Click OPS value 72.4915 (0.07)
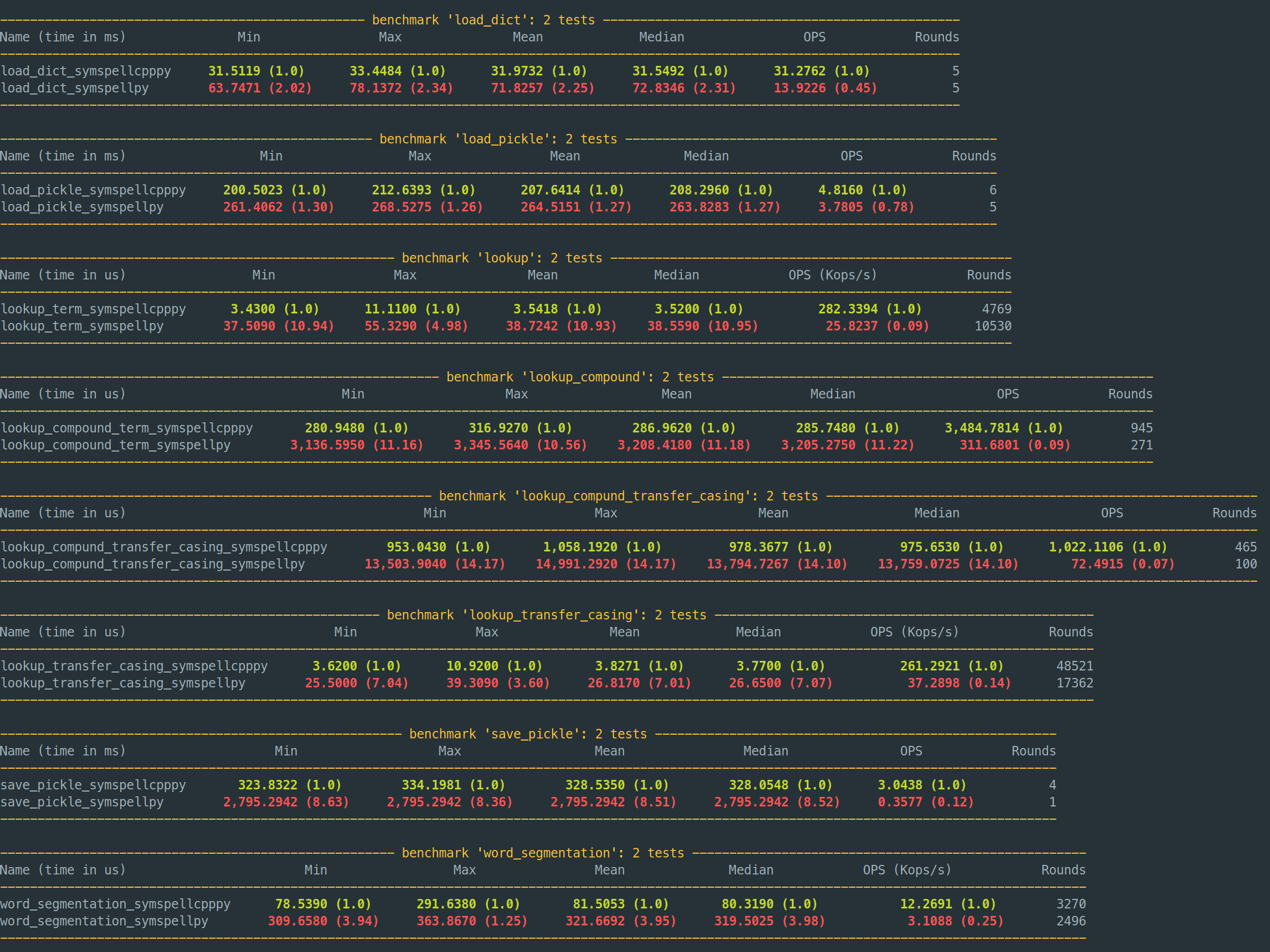The height and width of the screenshot is (952, 1270). [x=1123, y=565]
